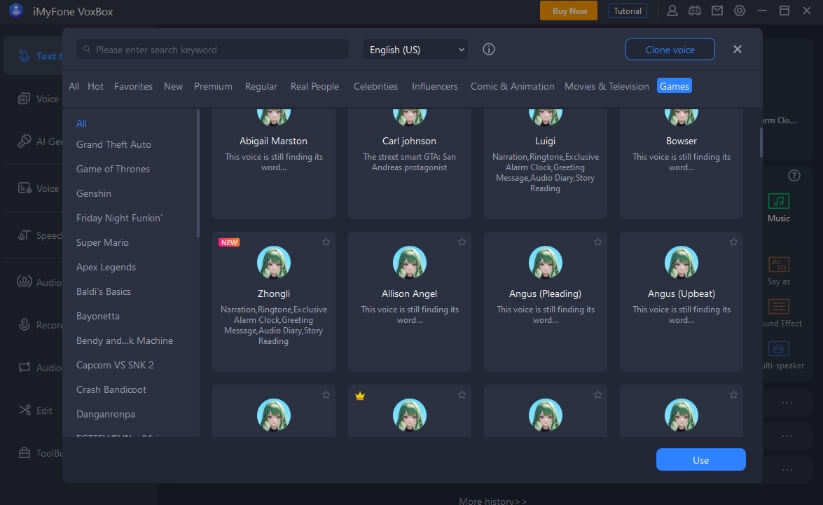Select Crash Bandicoot category
The image size is (823, 505).
click(x=111, y=390)
